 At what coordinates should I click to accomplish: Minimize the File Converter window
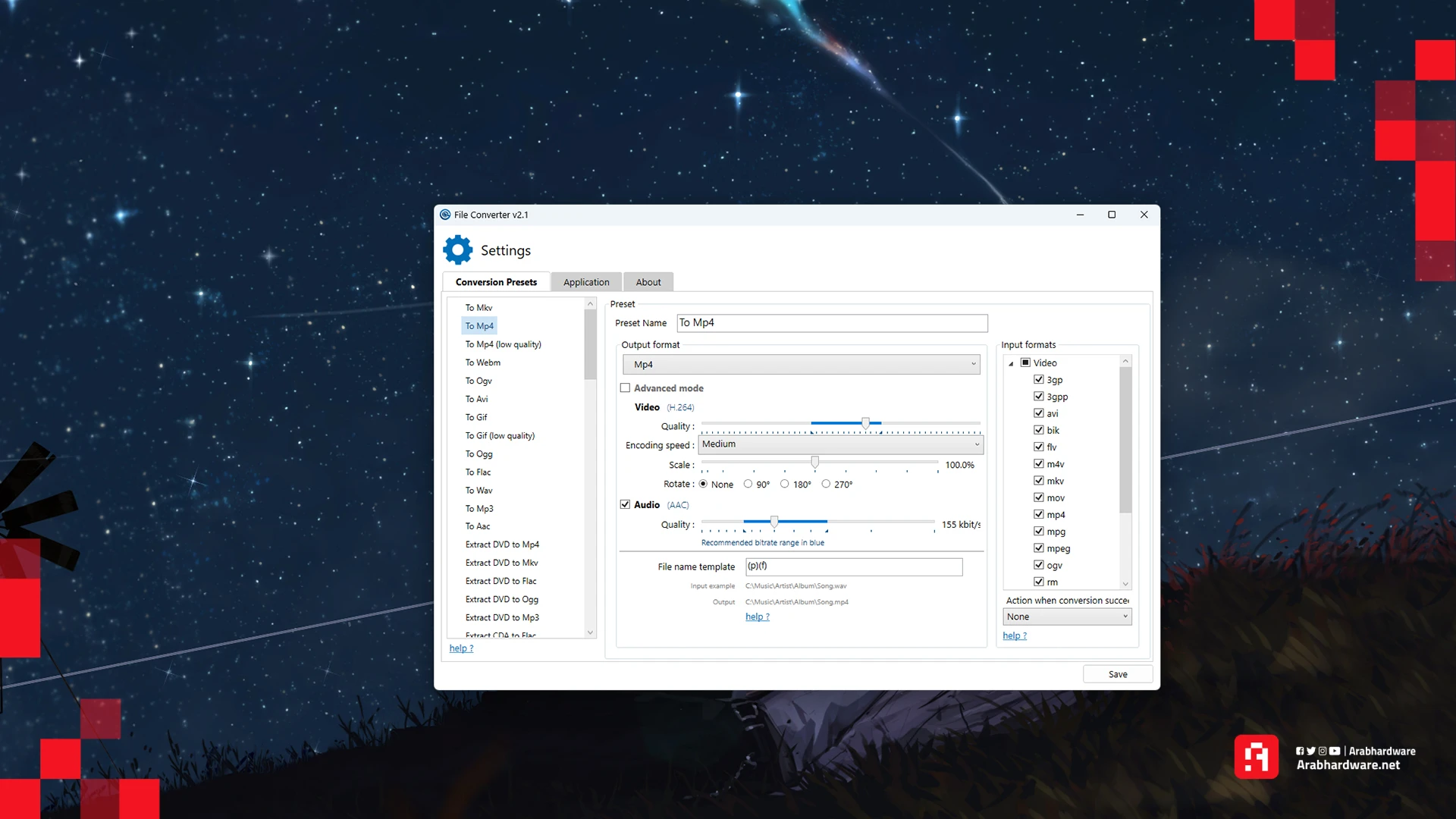tap(1080, 215)
